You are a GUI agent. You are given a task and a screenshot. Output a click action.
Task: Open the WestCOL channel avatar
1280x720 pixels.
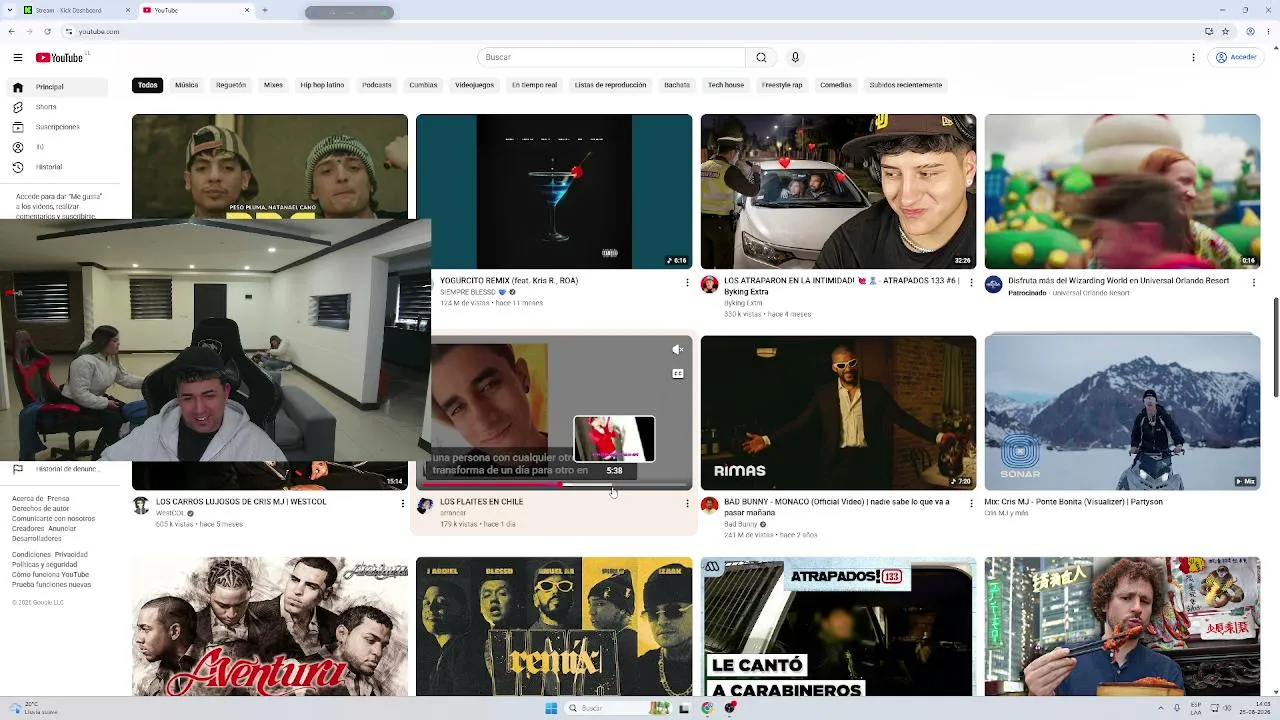point(141,506)
